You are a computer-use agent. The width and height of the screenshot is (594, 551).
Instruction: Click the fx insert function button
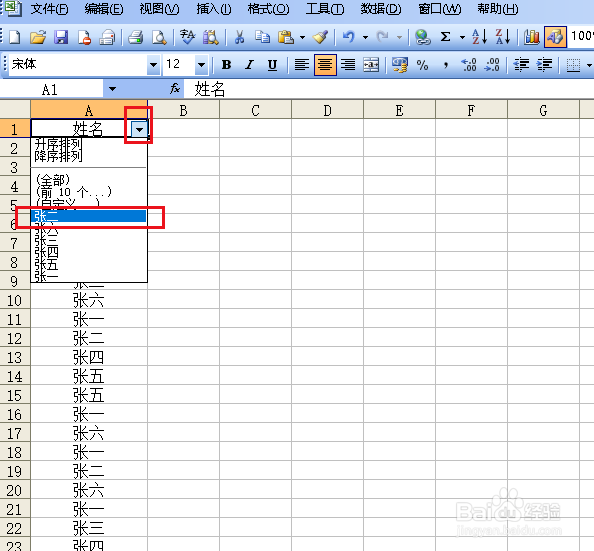click(175, 89)
